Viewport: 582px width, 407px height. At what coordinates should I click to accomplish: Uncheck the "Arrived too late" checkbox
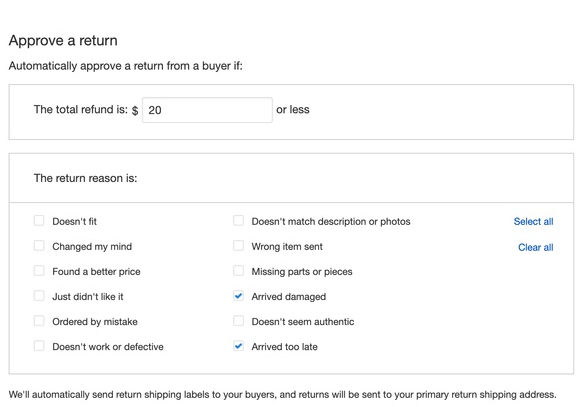(x=238, y=346)
